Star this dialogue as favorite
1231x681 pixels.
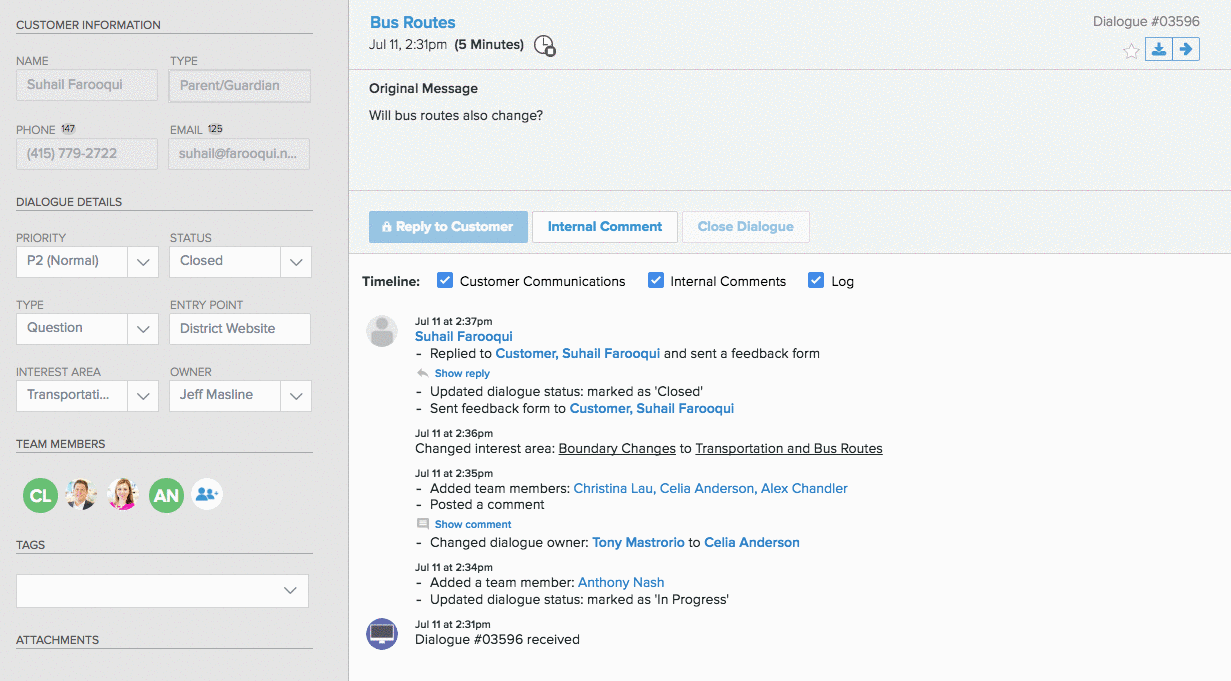(1131, 51)
